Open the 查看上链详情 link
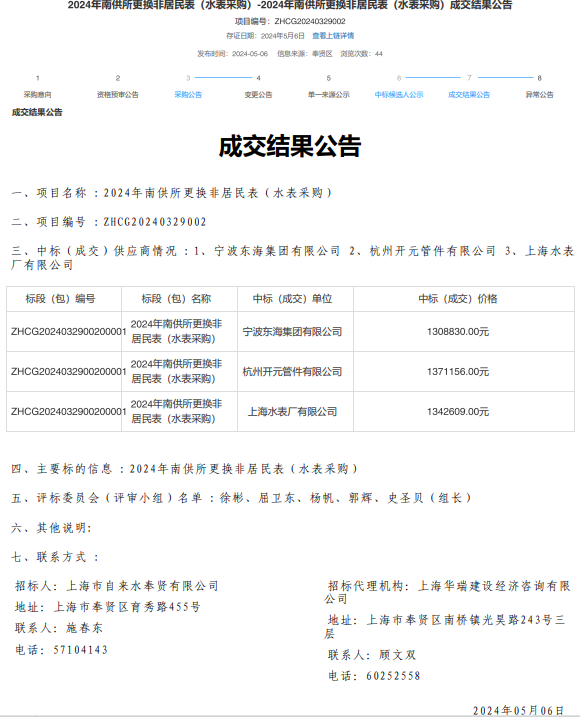This screenshot has height=717, width=580. (333, 36)
